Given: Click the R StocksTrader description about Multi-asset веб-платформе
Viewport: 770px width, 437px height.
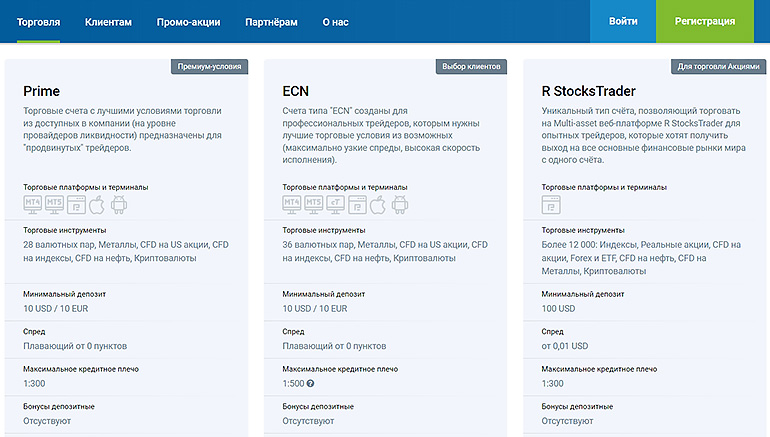Looking at the screenshot, I should click(x=643, y=135).
